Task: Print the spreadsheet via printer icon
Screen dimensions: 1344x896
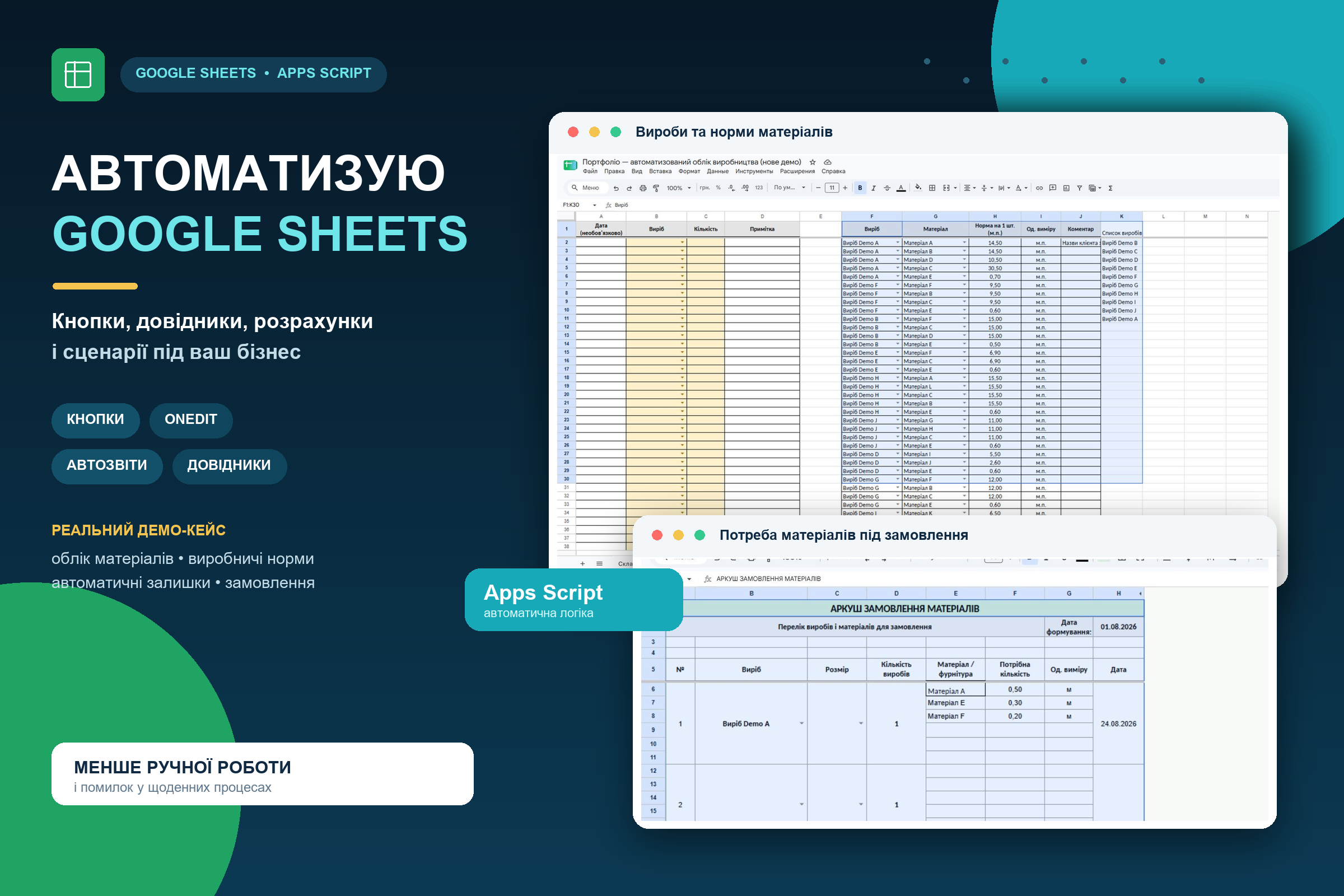Action: (x=643, y=188)
